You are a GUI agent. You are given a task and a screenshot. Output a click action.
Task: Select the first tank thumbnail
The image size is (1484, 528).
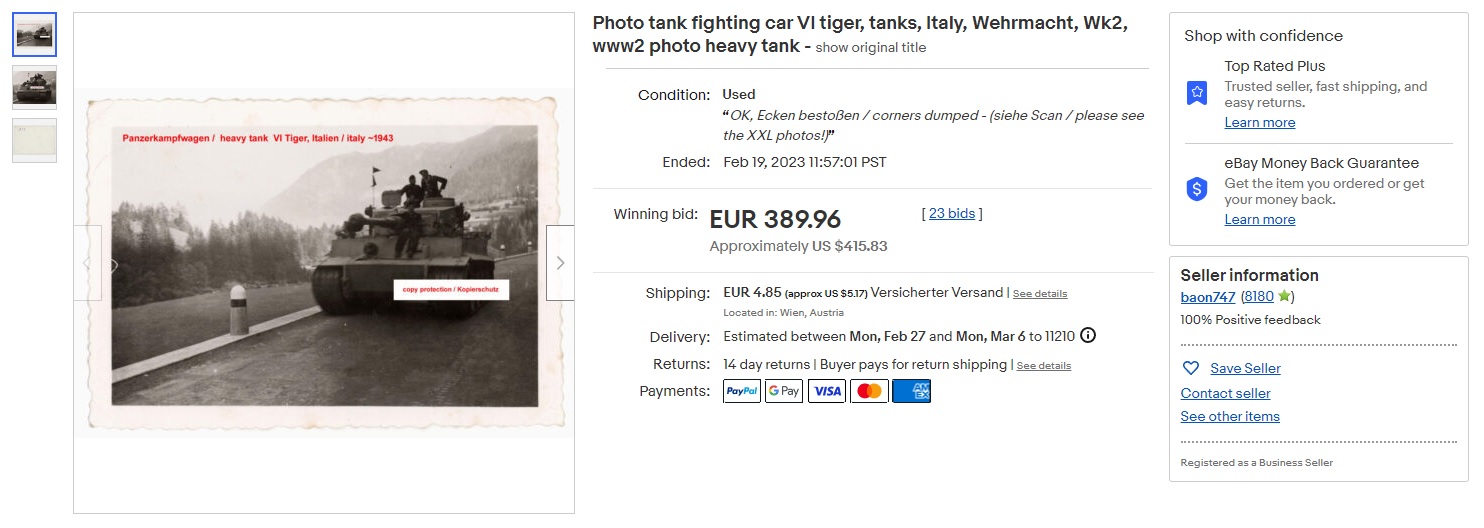tap(34, 35)
